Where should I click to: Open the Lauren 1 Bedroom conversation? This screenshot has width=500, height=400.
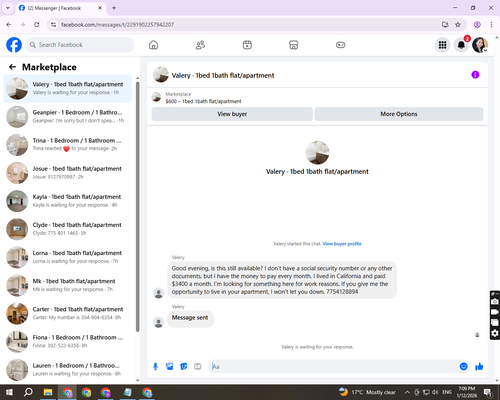[67, 370]
